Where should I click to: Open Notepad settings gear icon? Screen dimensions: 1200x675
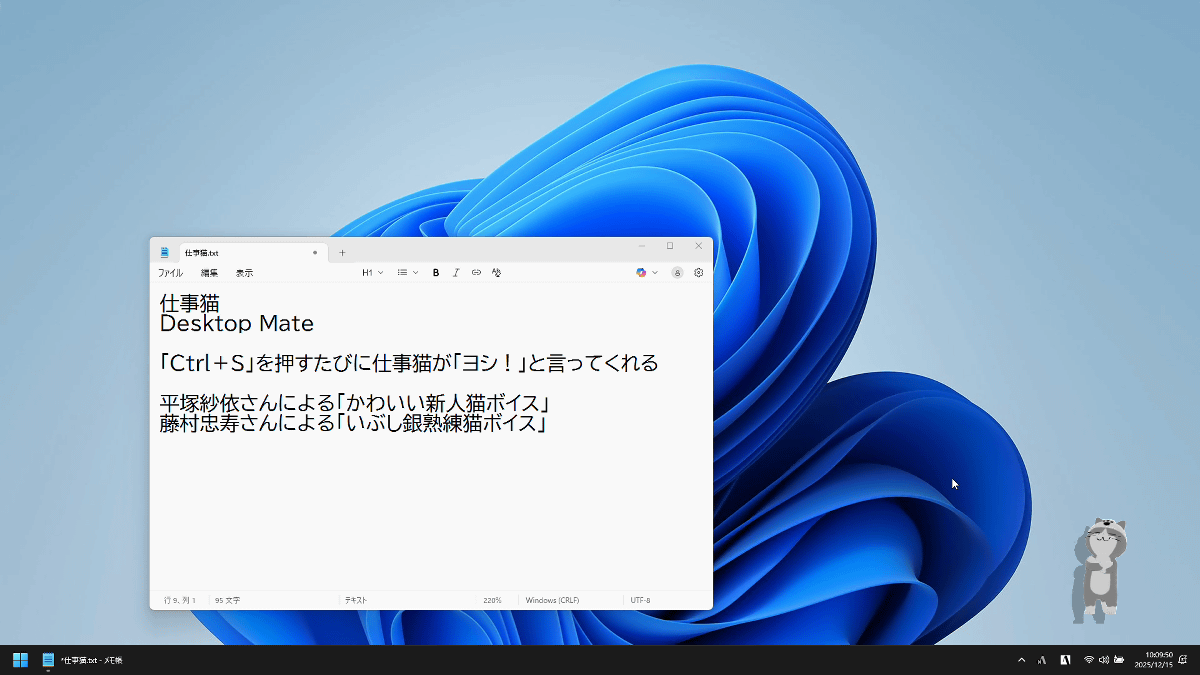[699, 272]
